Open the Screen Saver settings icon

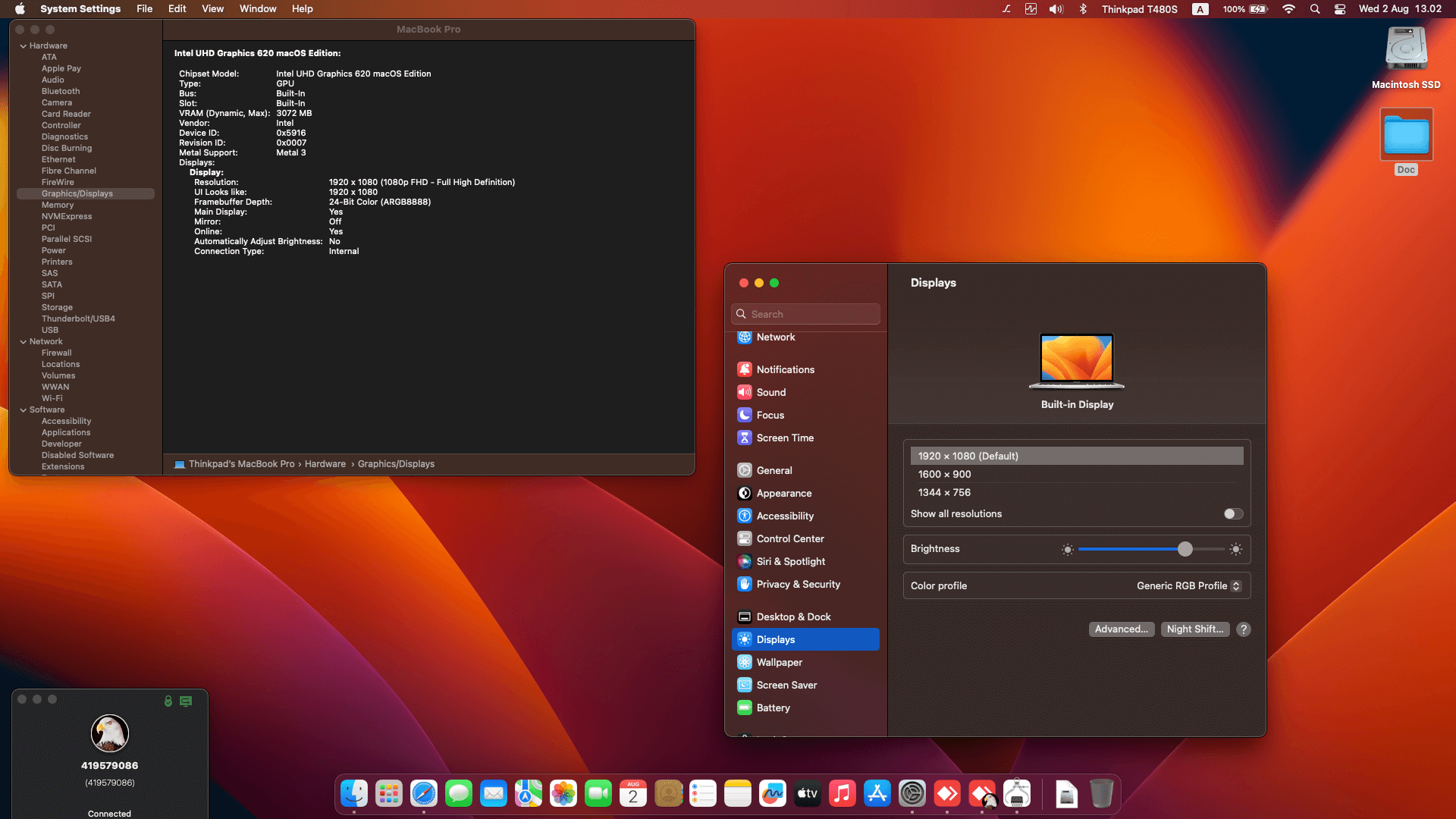coord(745,685)
